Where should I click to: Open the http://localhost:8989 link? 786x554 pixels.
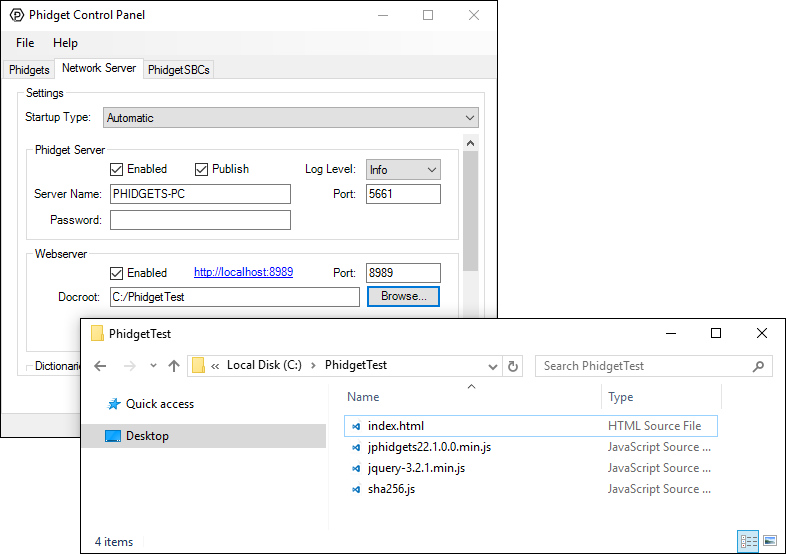click(x=244, y=272)
